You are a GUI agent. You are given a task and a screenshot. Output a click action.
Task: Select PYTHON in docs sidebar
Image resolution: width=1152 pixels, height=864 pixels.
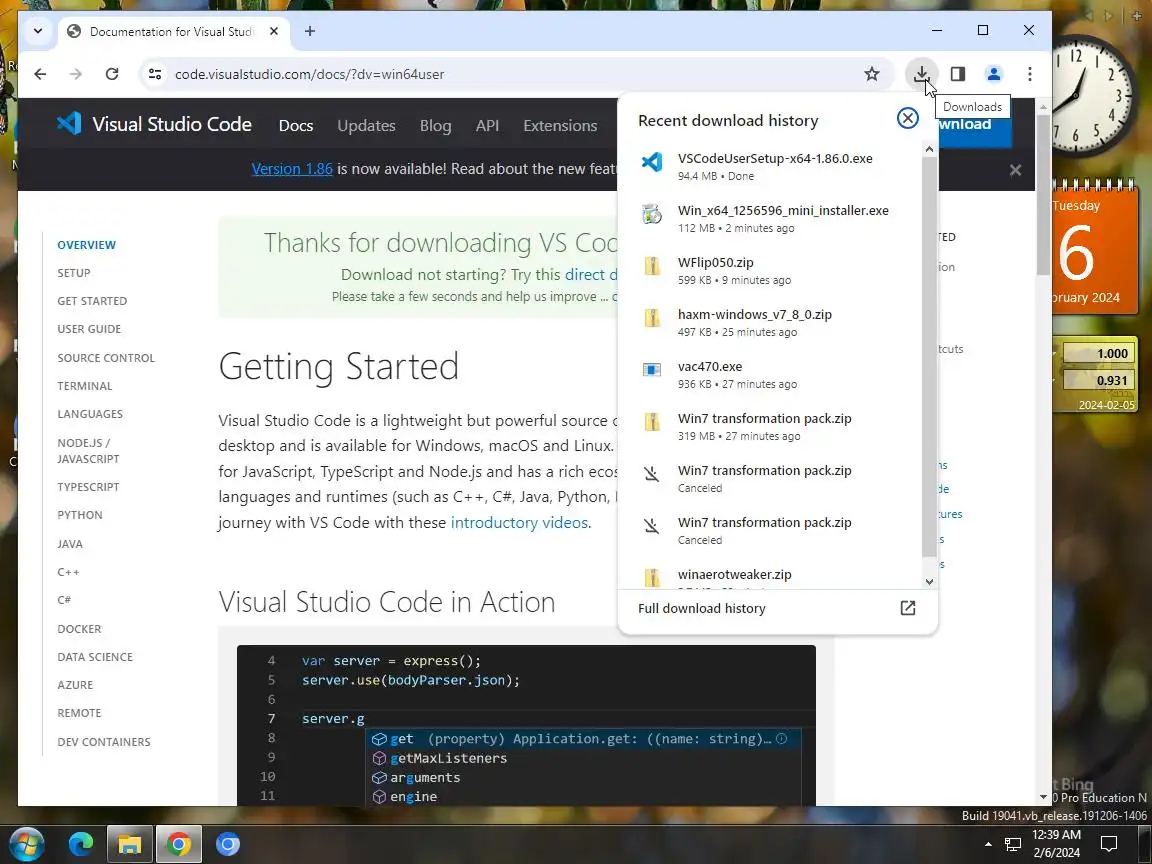(x=79, y=515)
